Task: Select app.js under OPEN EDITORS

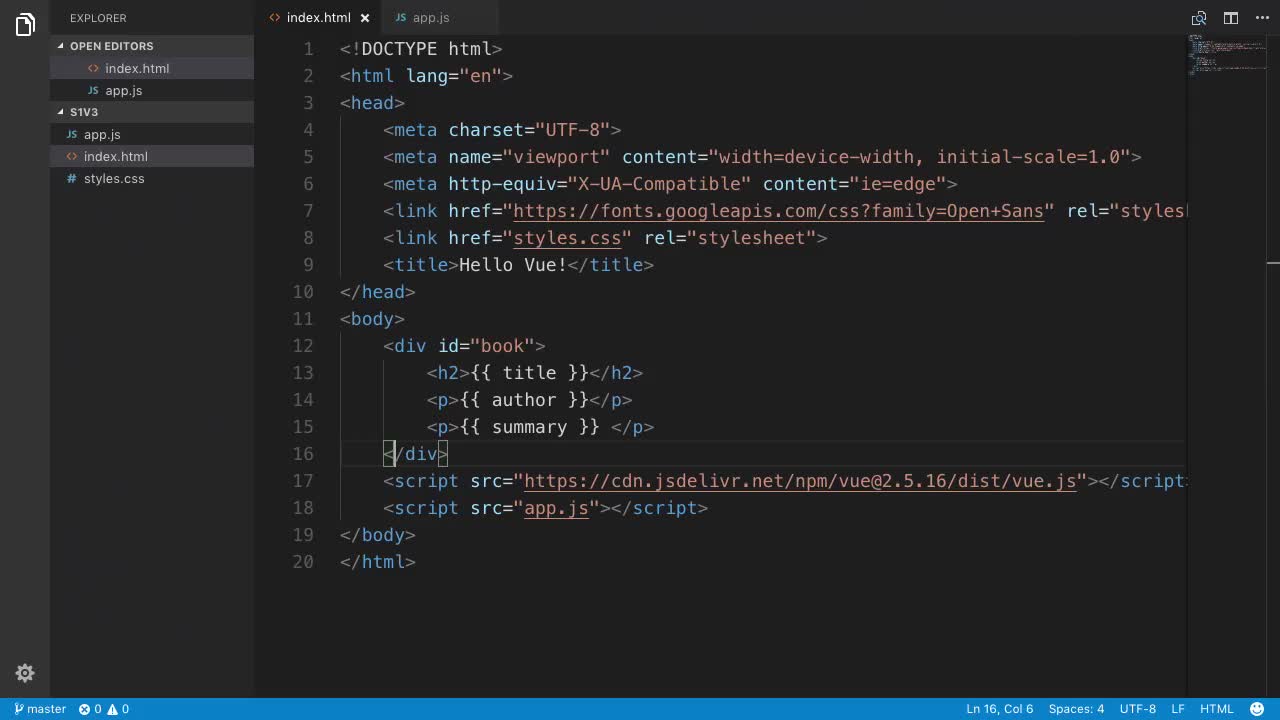Action: (x=123, y=90)
